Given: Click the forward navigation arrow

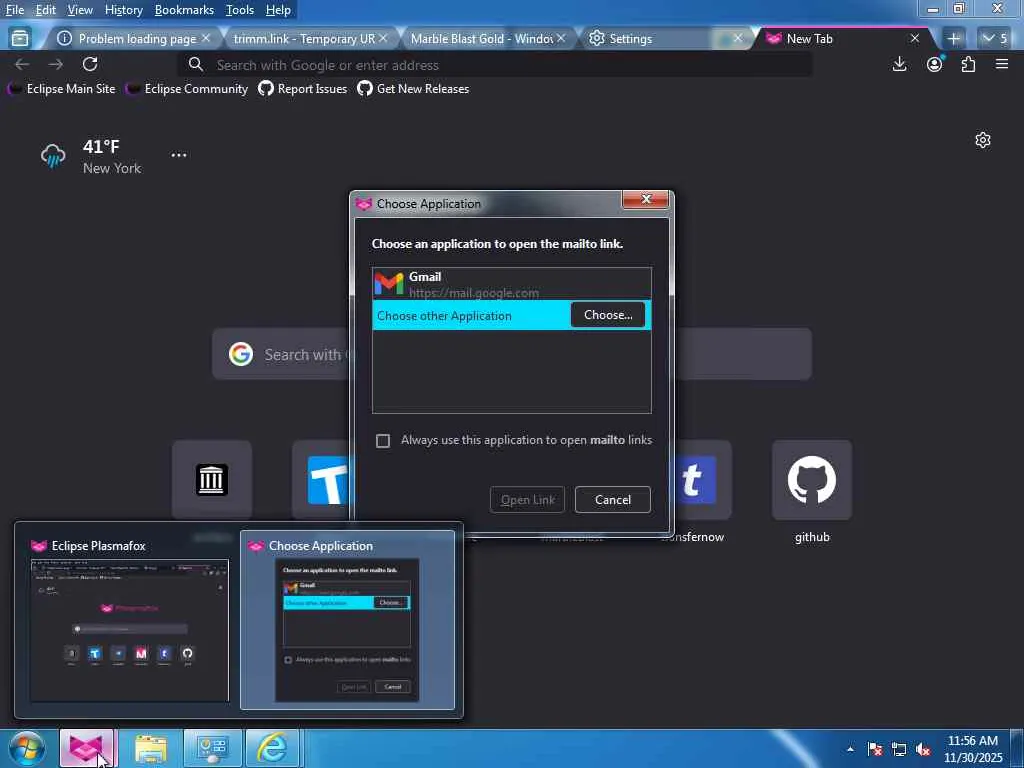Looking at the screenshot, I should (x=56, y=64).
